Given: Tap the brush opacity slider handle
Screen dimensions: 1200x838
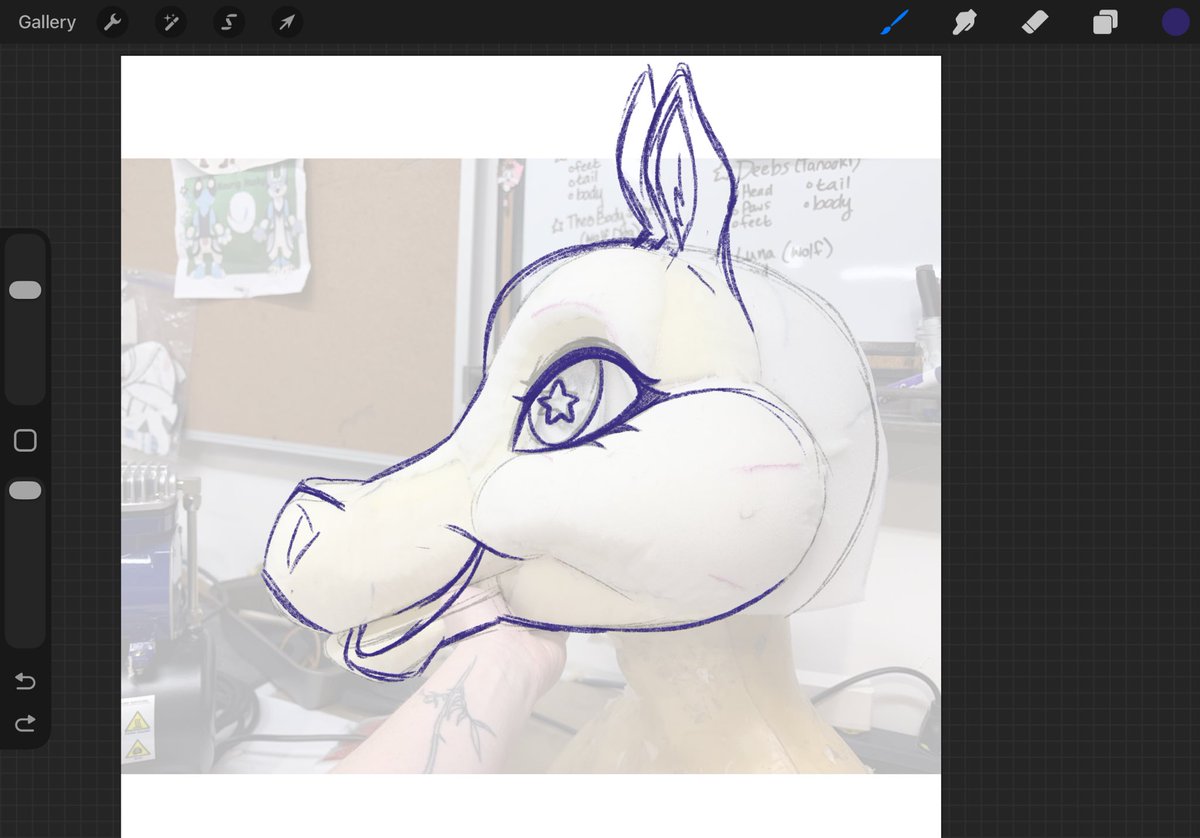Looking at the screenshot, I should pyautogui.click(x=25, y=490).
